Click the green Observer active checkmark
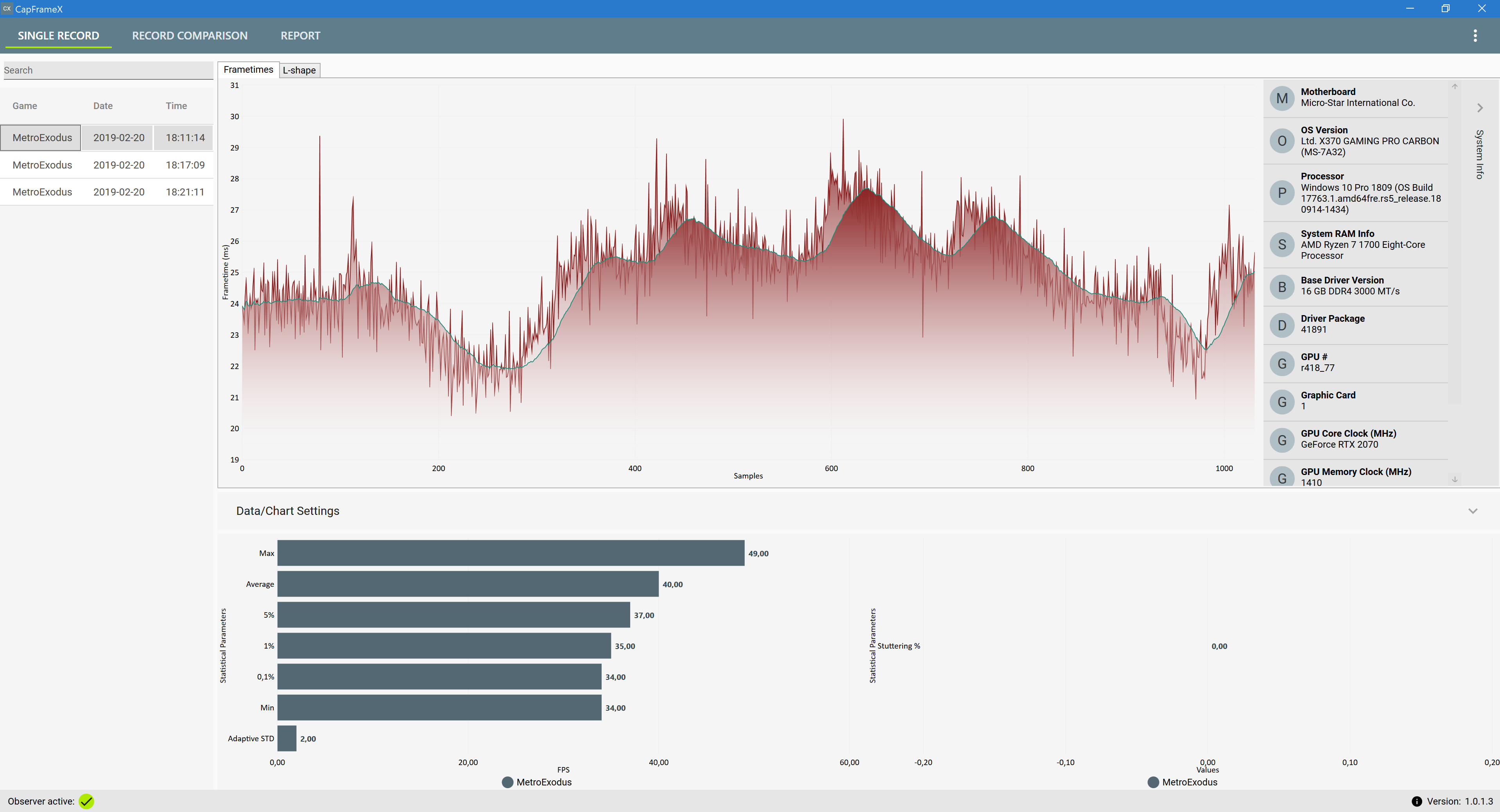Viewport: 1500px width, 812px height. pos(86,801)
